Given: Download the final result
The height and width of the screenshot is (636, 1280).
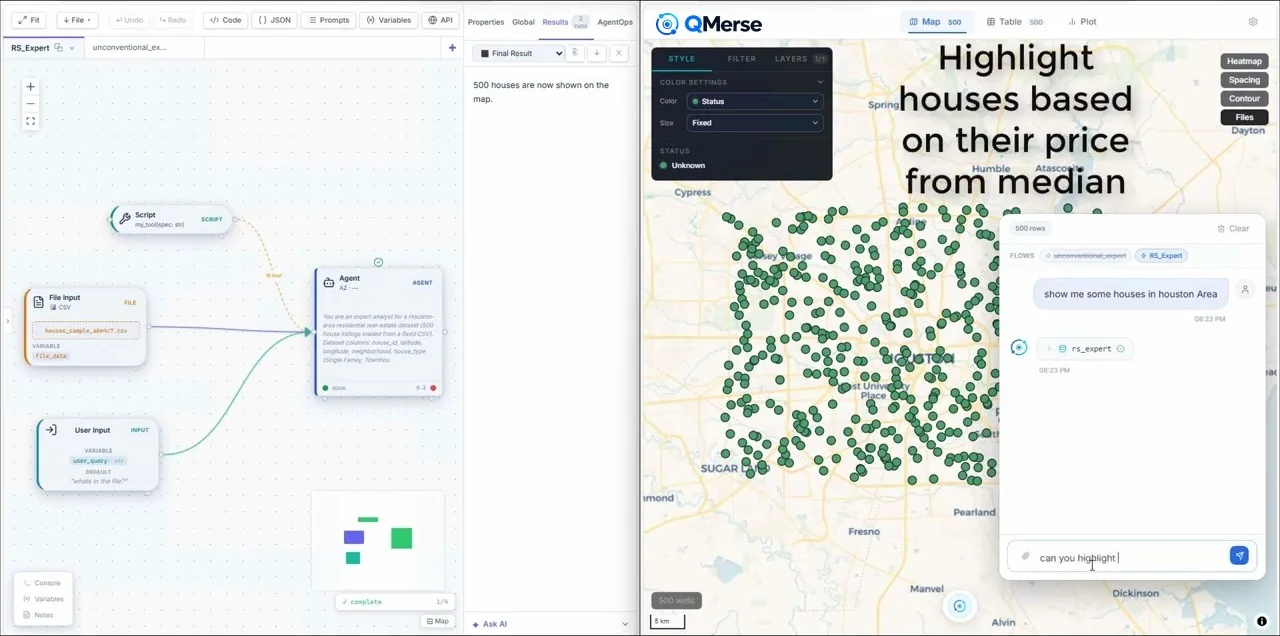Looking at the screenshot, I should [x=597, y=53].
